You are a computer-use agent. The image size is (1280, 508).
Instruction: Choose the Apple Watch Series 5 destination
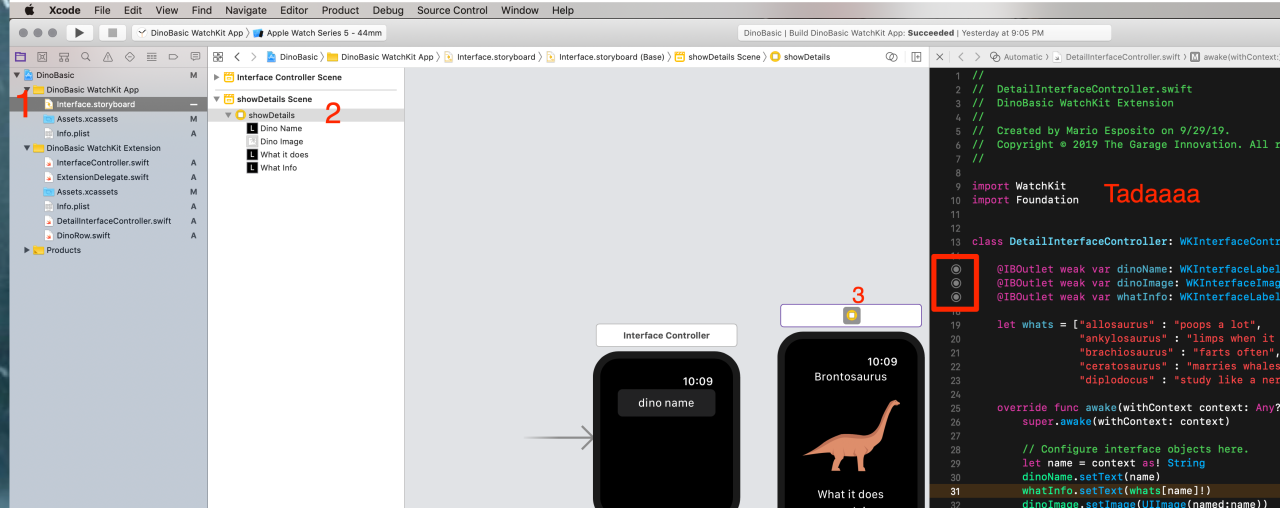pos(319,33)
